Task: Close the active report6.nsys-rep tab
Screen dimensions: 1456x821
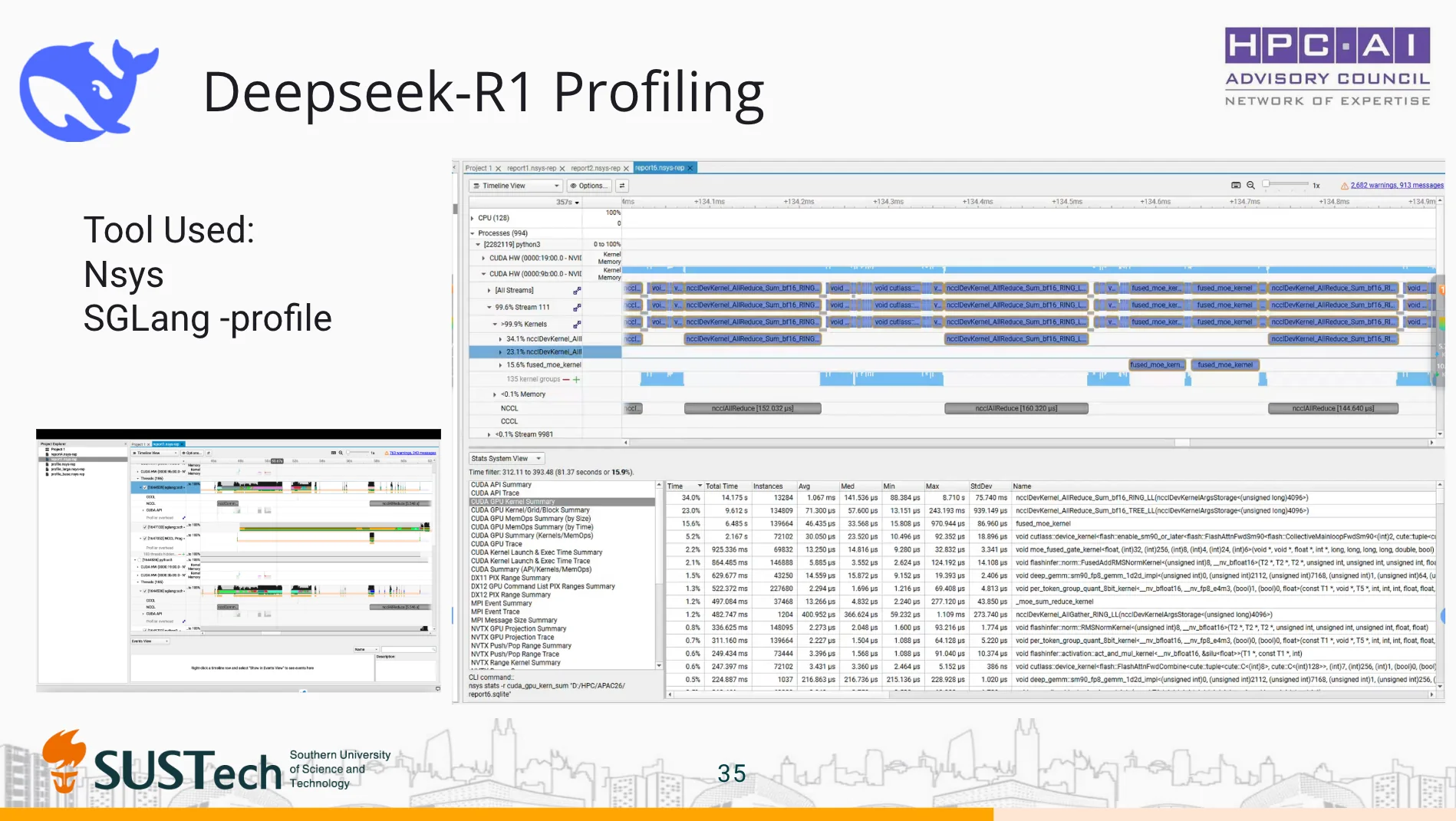Action: [690, 168]
